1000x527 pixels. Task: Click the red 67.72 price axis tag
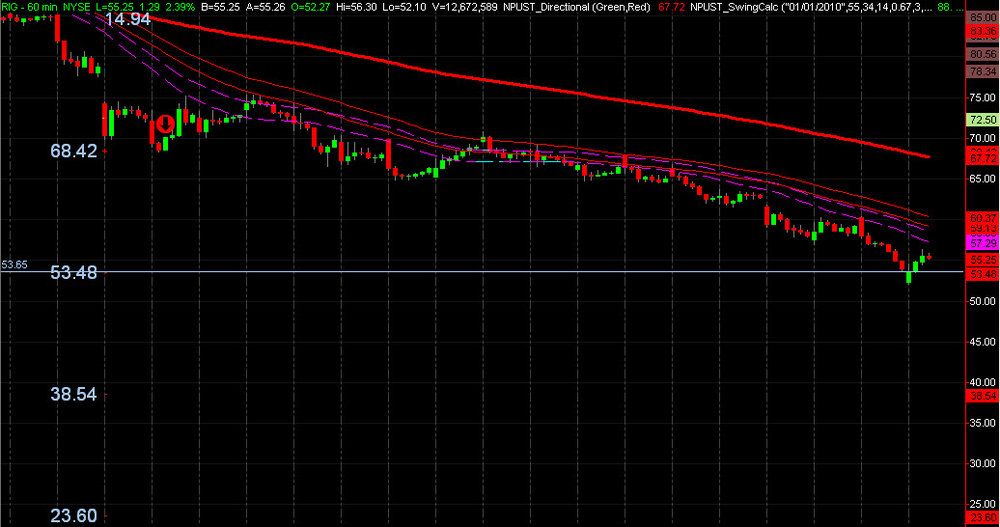pyautogui.click(x=983, y=158)
